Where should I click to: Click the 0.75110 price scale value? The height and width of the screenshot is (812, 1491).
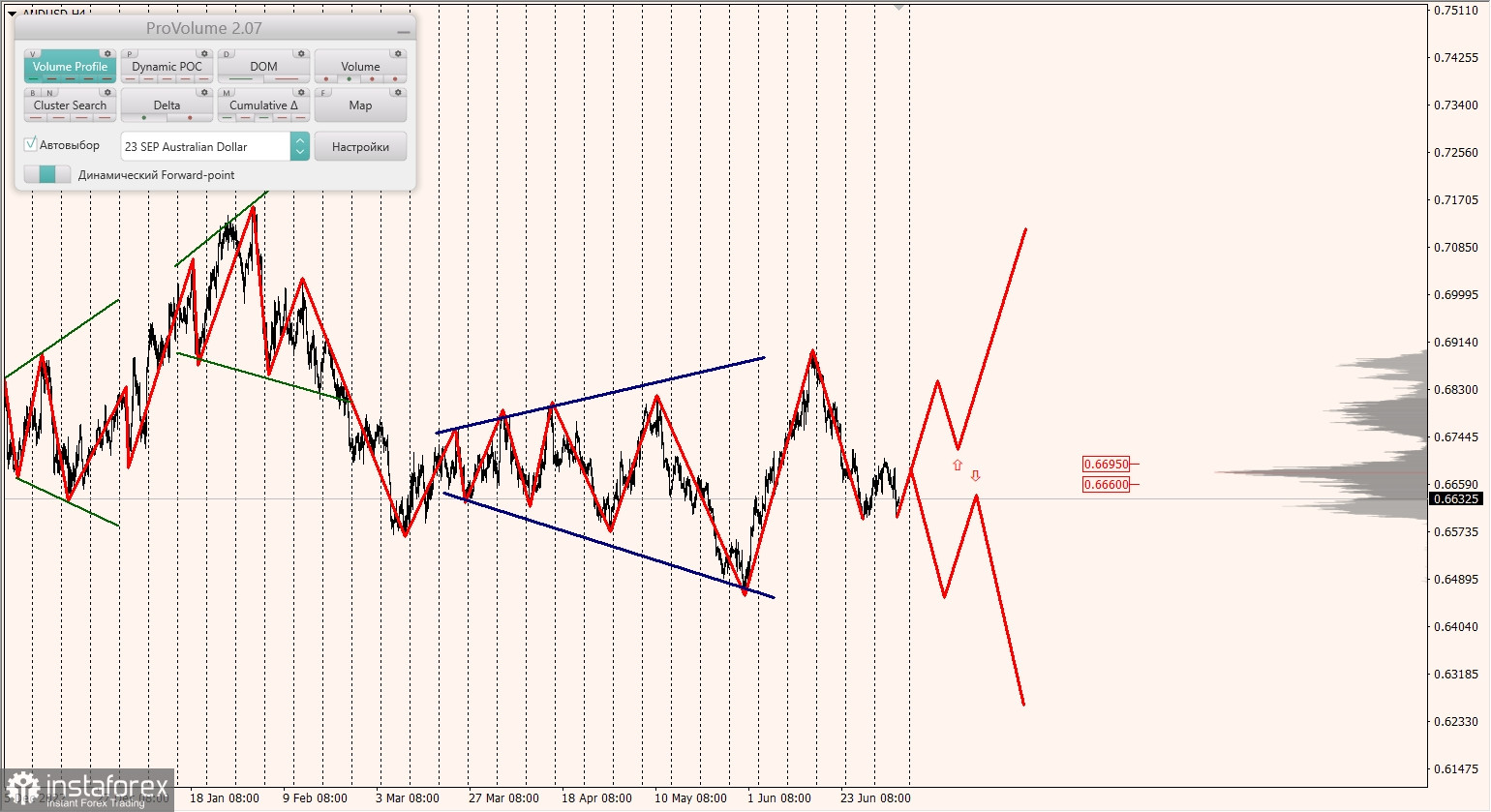[1456, 10]
